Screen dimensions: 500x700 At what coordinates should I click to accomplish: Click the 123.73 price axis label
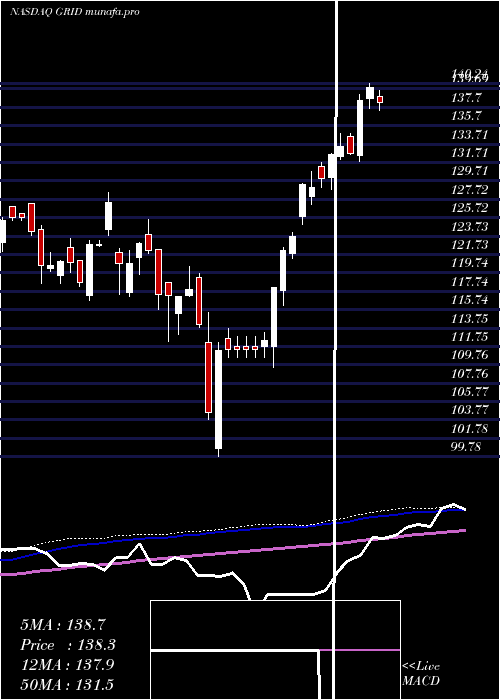pyautogui.click(x=469, y=226)
